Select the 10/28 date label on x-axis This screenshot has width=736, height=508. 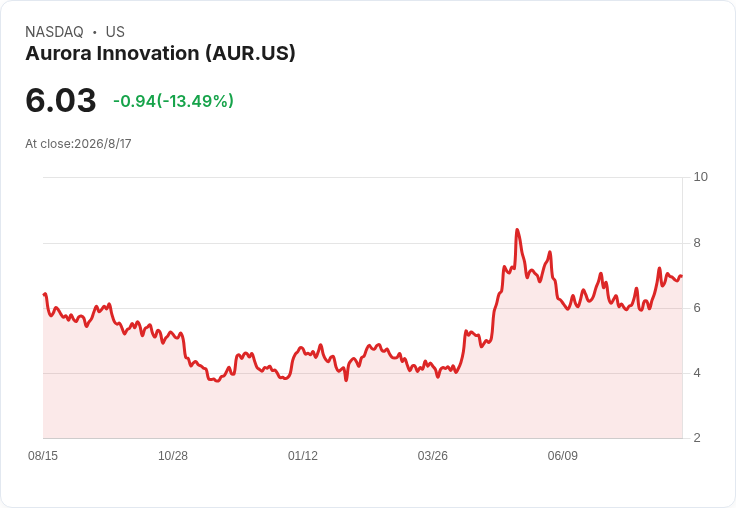173,456
